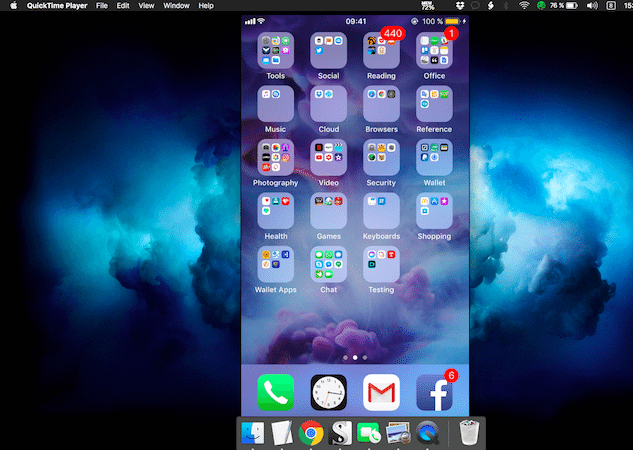
Task: Click the volume icon in menu bar
Action: tap(592, 6)
